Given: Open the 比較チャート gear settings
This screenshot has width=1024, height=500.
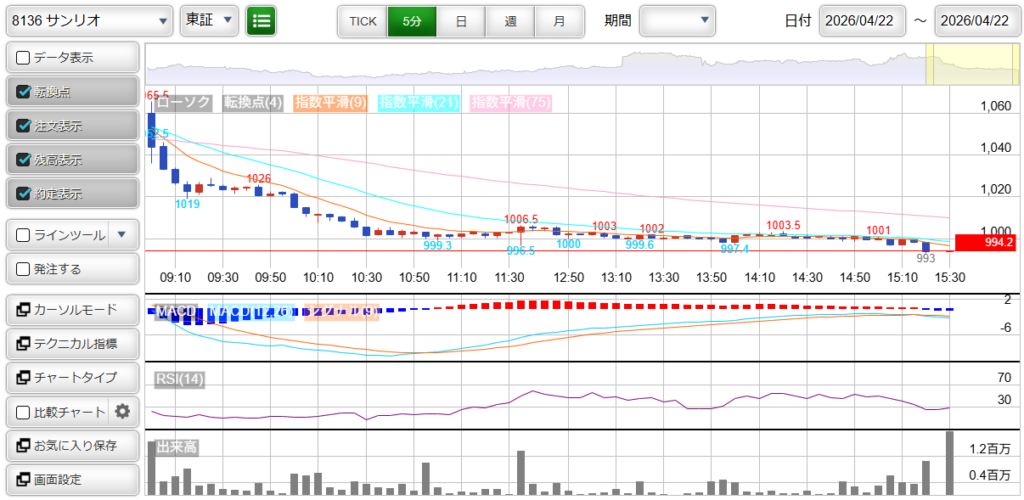Looking at the screenshot, I should pyautogui.click(x=123, y=411).
